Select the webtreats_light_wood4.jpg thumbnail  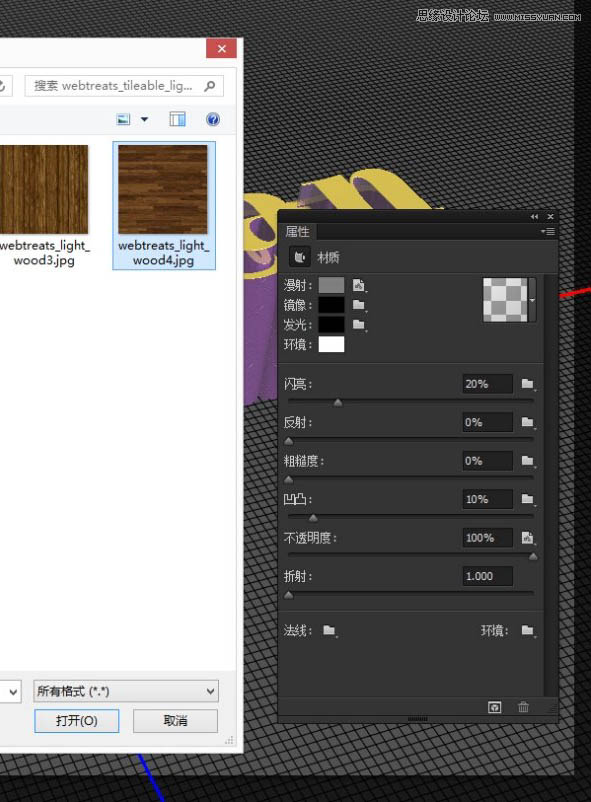tap(164, 205)
